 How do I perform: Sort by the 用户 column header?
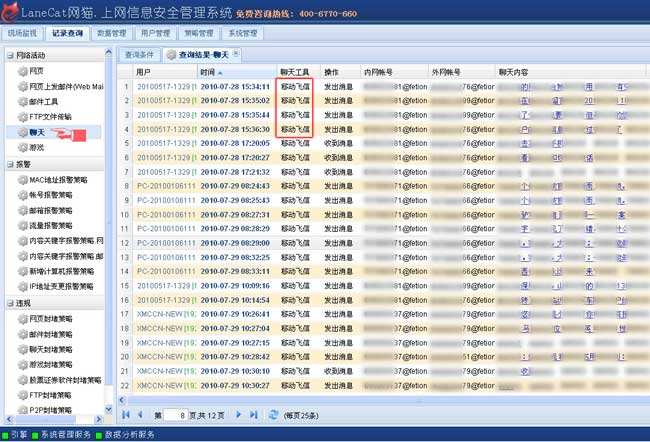[165, 72]
